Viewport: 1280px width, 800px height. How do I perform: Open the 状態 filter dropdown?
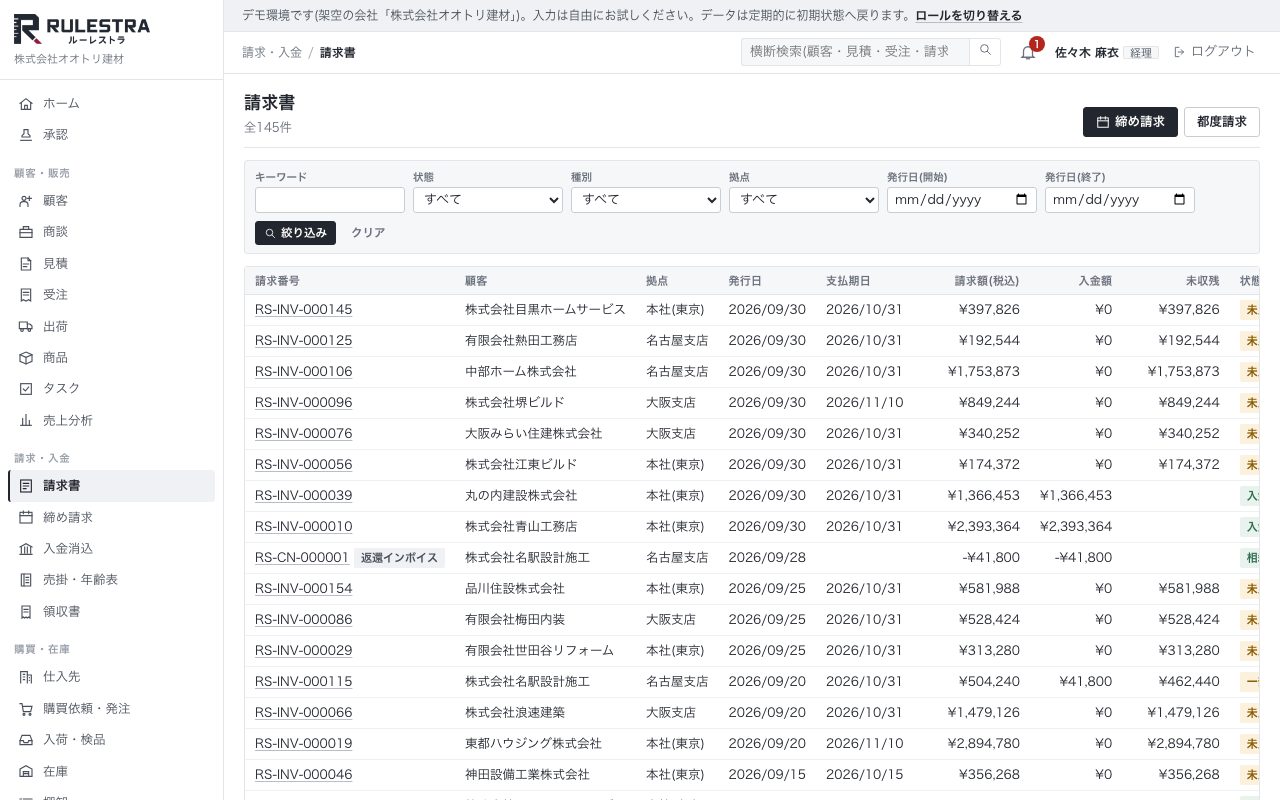488,199
